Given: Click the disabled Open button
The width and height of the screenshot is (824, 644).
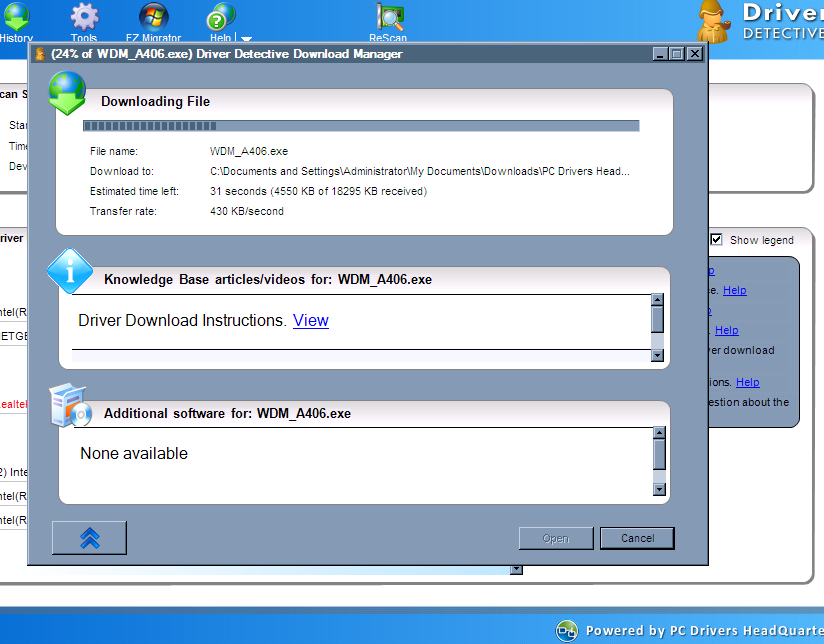Looking at the screenshot, I should (556, 538).
